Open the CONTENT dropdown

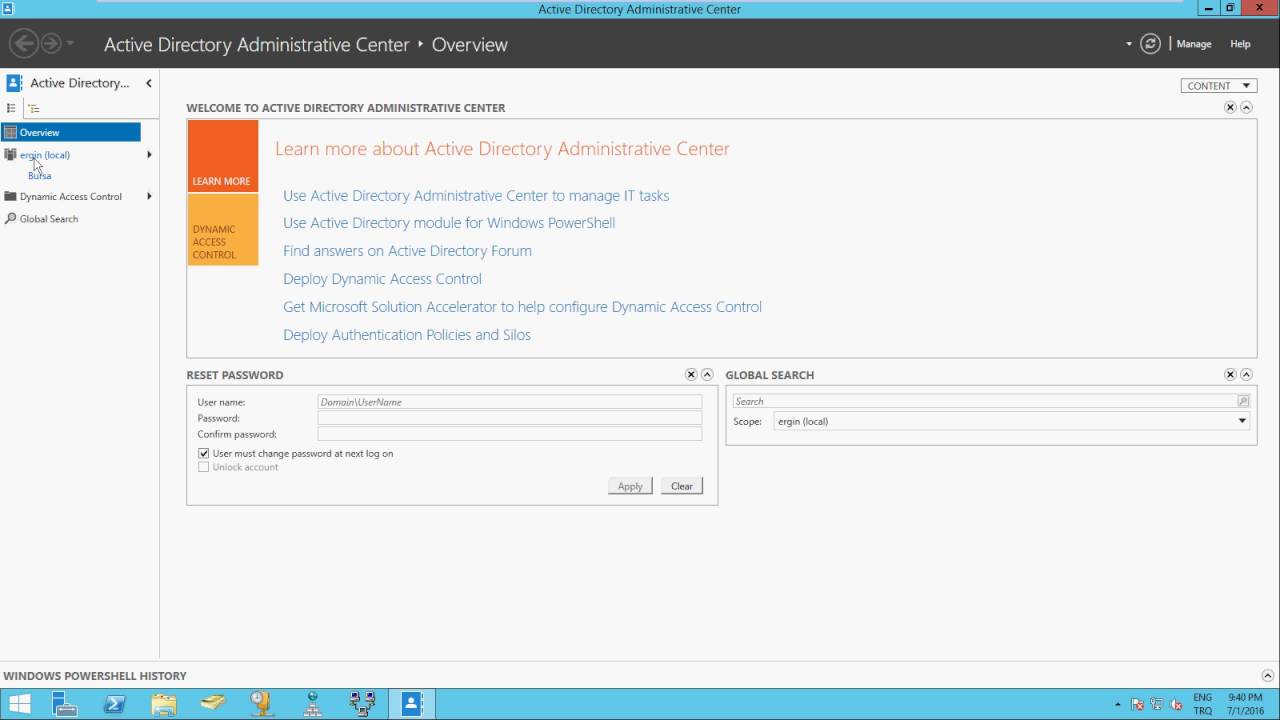click(x=1218, y=85)
